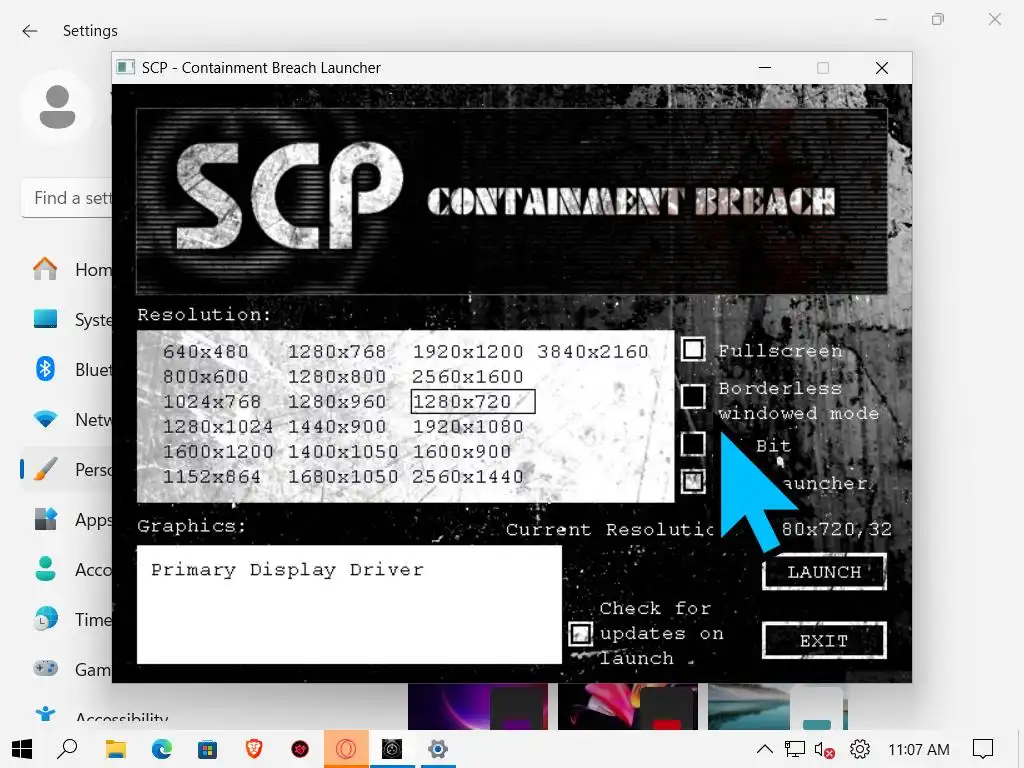The width and height of the screenshot is (1024, 768).
Task: Open Accounts in Settings sidebar
Action: coord(71,569)
